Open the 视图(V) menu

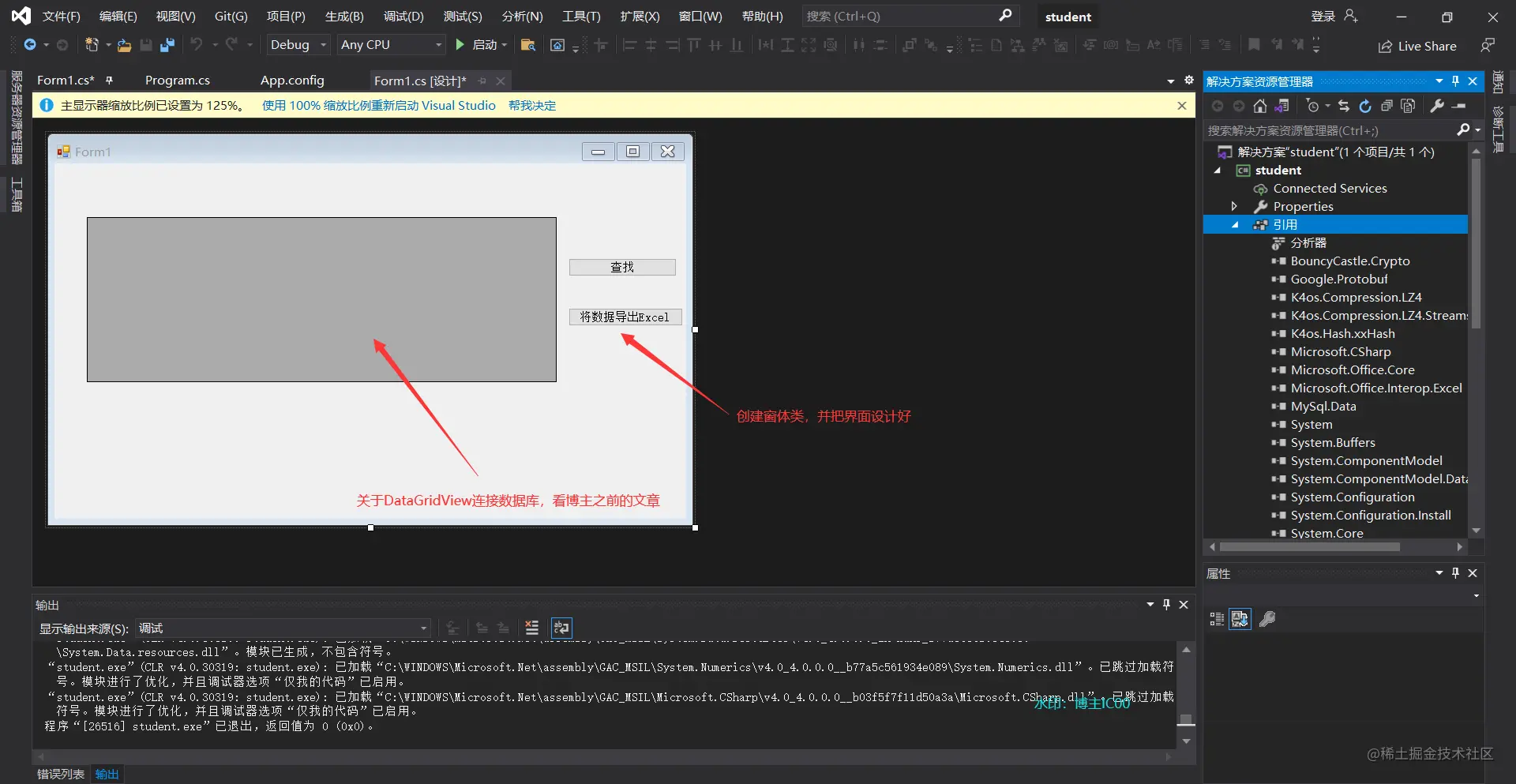(x=176, y=16)
